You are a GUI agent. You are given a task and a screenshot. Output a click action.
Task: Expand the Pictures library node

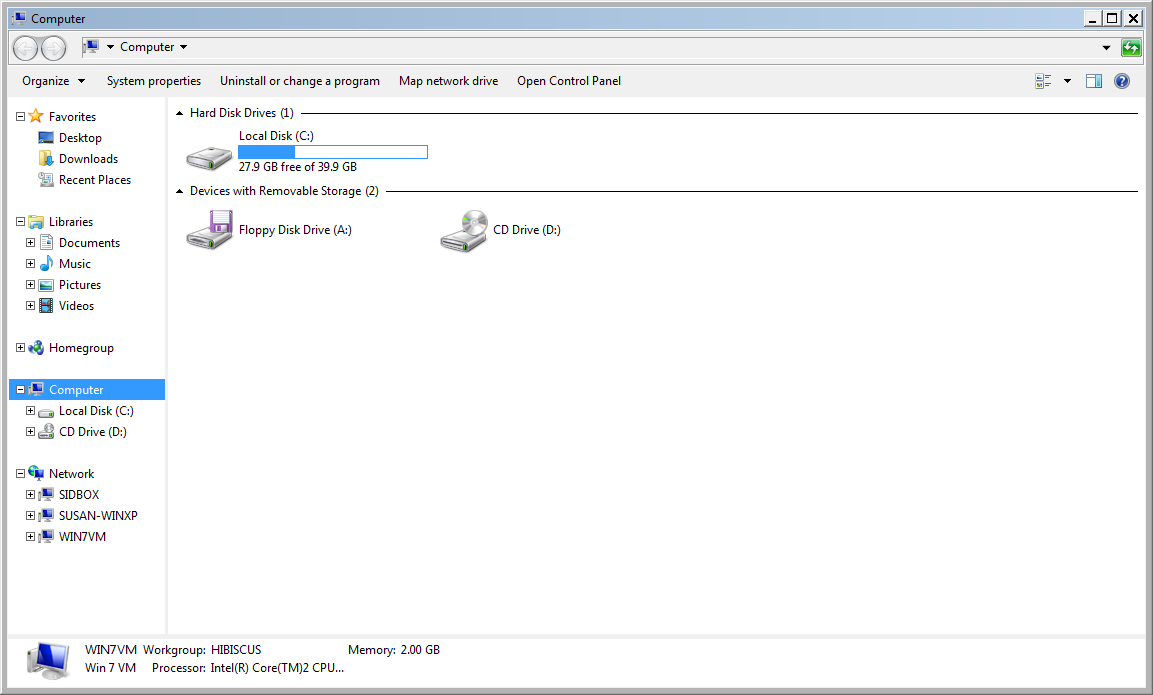(x=30, y=284)
